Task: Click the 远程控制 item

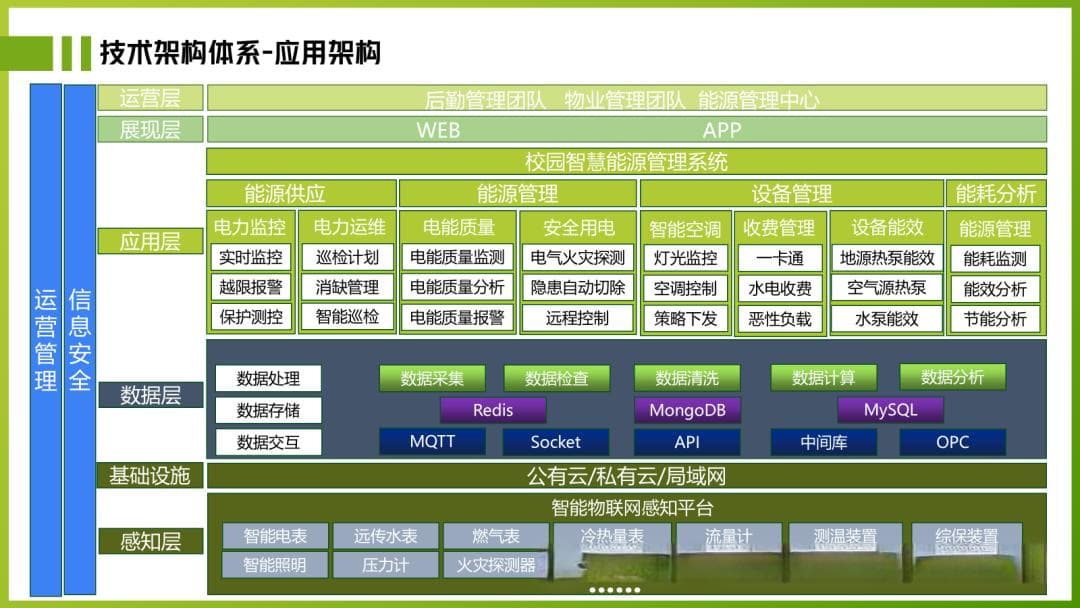Action: [x=578, y=318]
